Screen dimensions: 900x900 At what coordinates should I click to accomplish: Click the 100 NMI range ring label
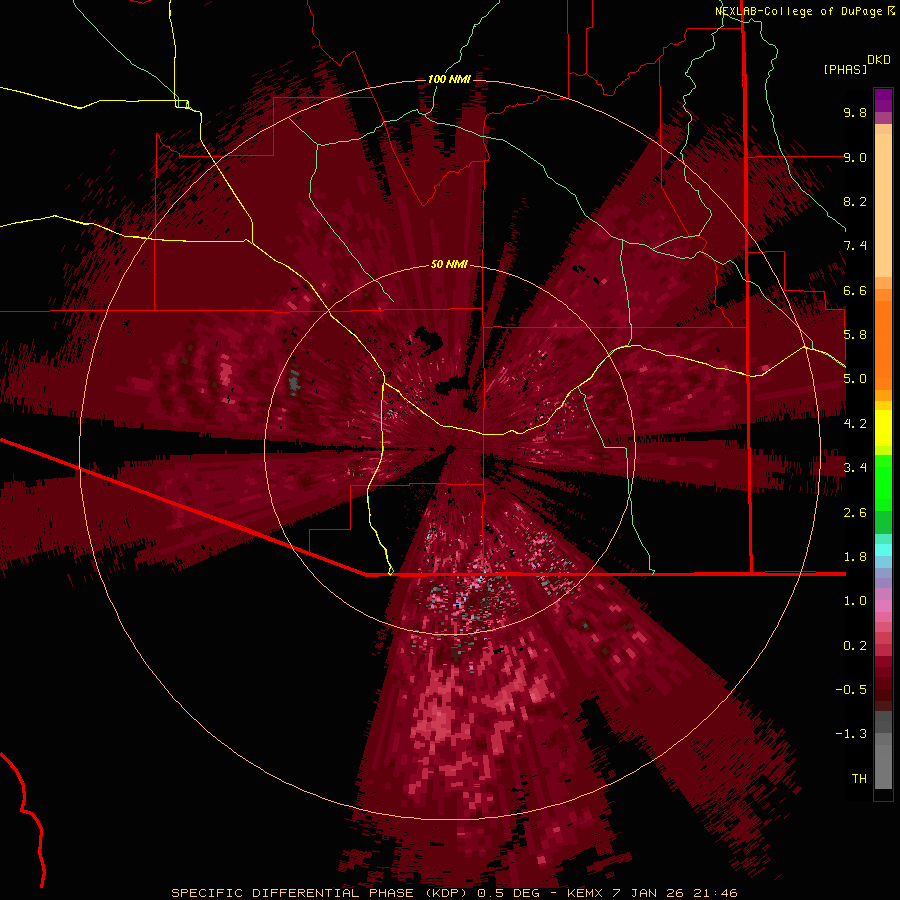[x=449, y=79]
